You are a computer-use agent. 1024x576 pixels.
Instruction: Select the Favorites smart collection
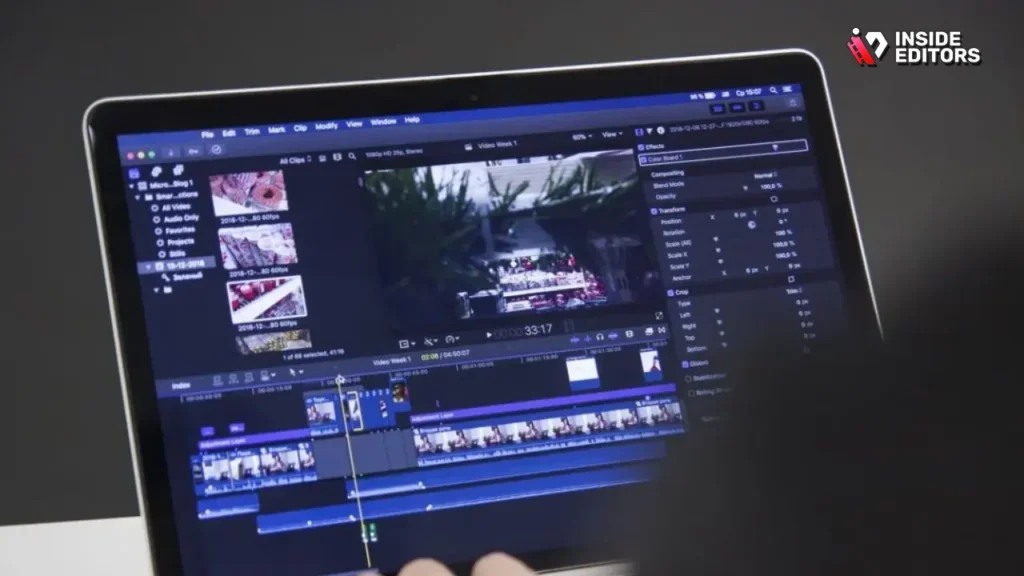tap(178, 231)
